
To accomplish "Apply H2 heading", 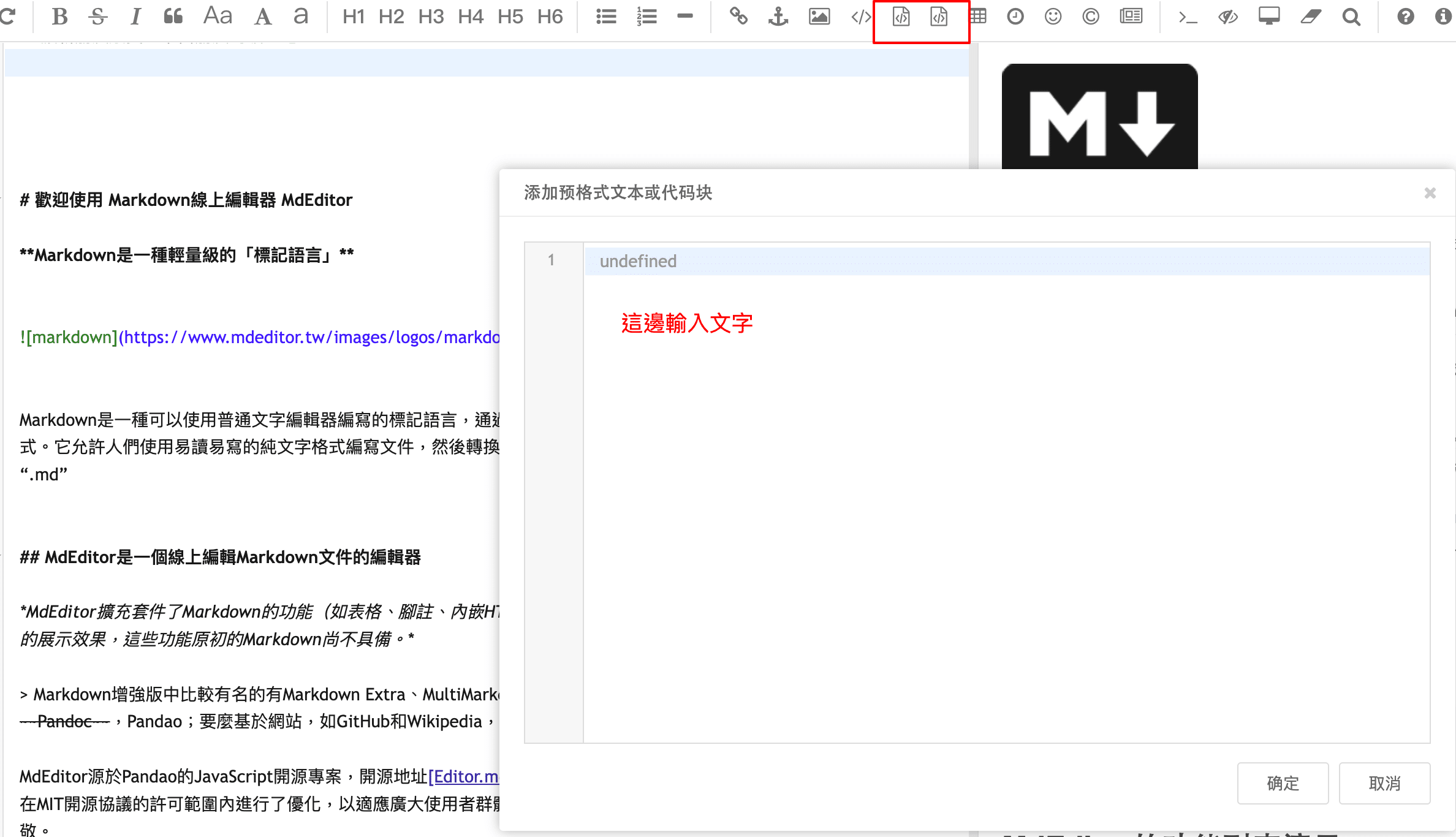I will pos(392,17).
